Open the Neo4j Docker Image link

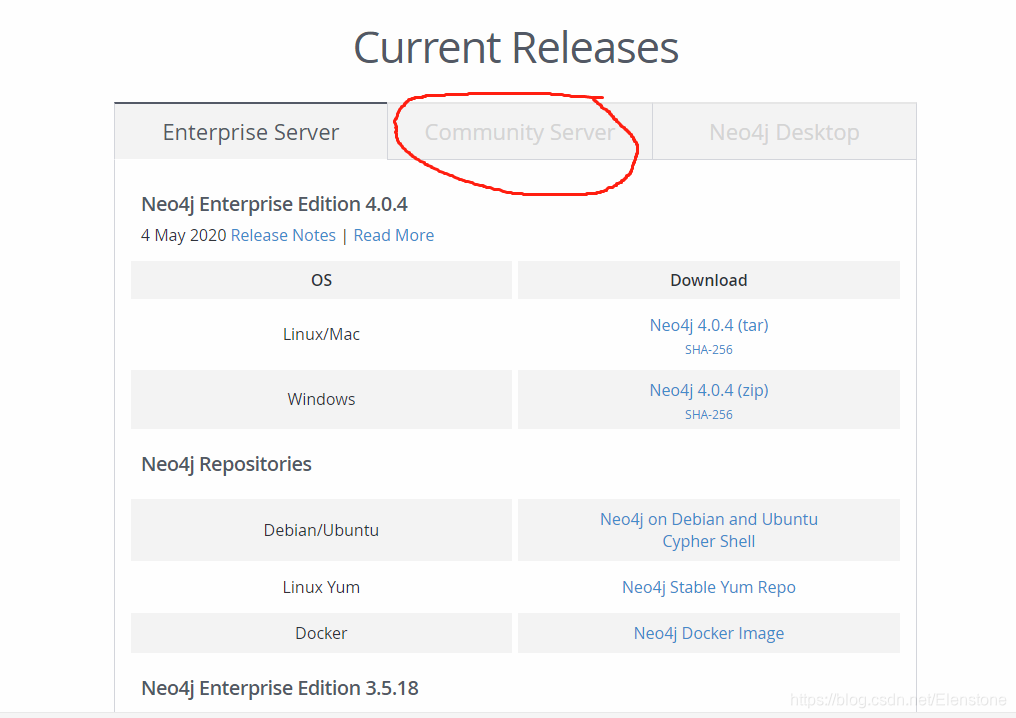[709, 633]
